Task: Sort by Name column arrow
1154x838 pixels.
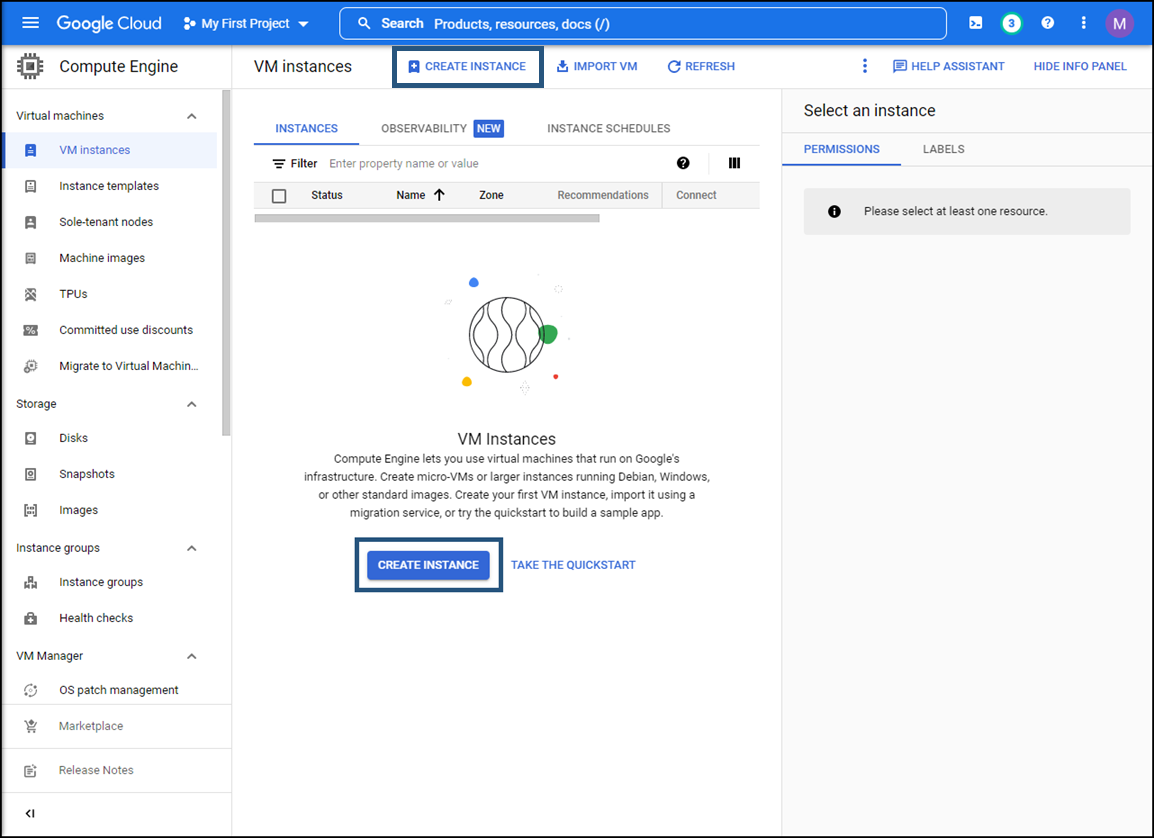Action: click(439, 195)
